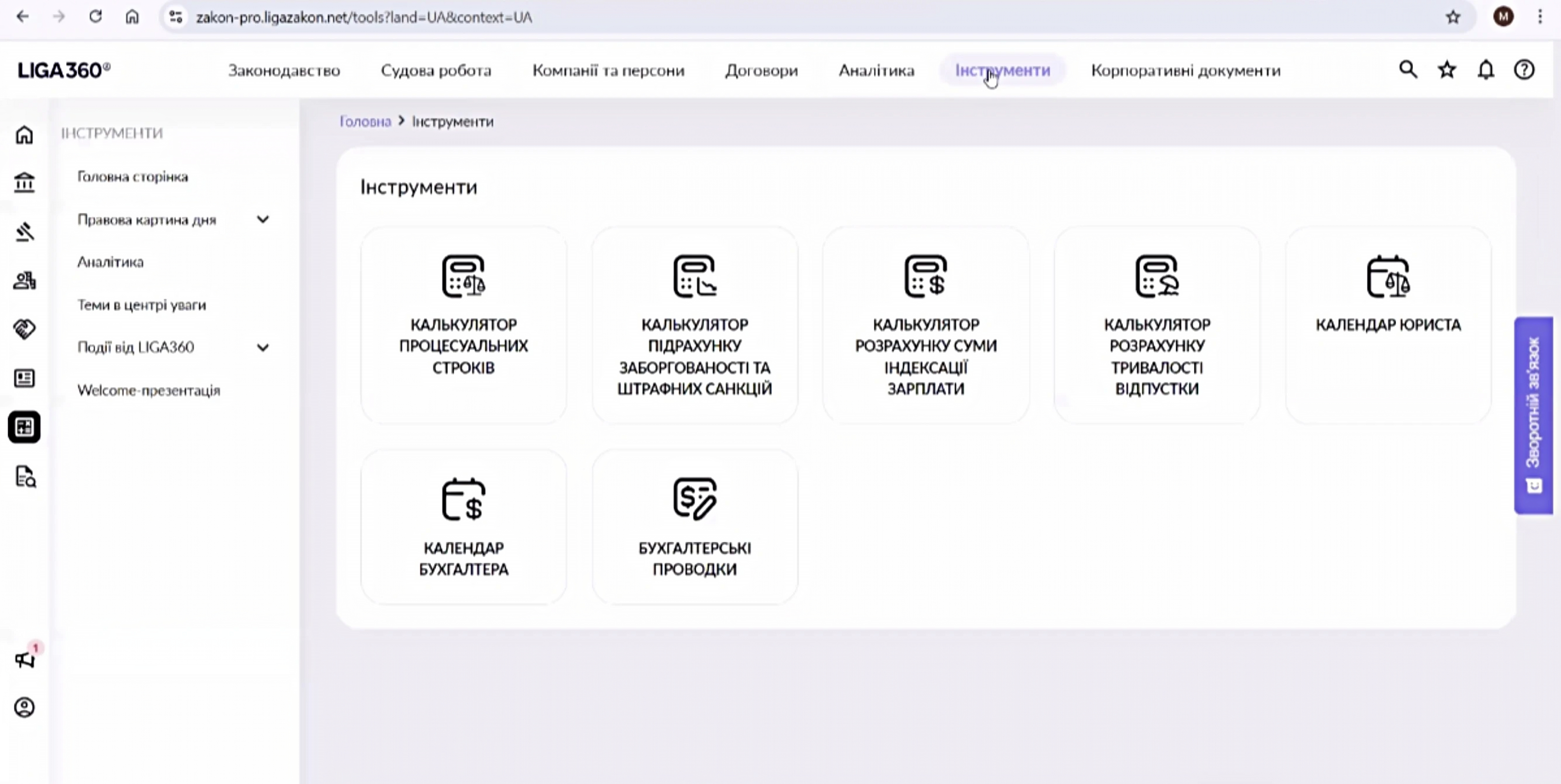Expand Правова картина дня submenu
Image resolution: width=1561 pixels, height=784 pixels.
tap(263, 219)
